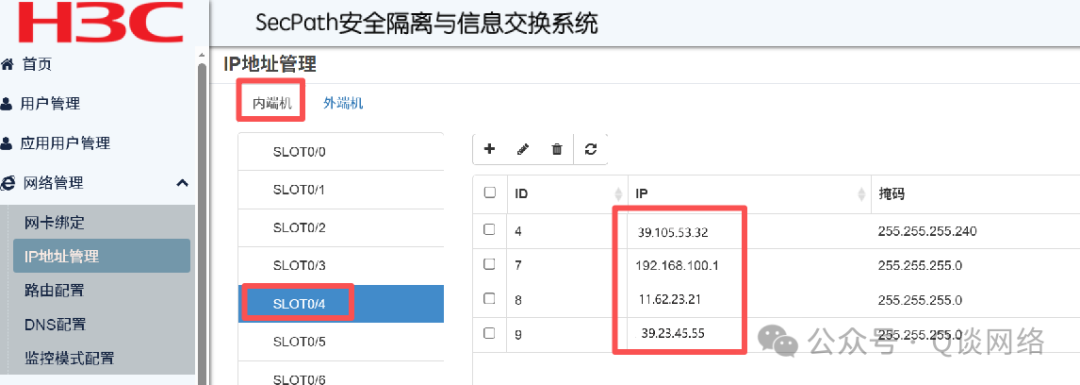Select SLOT0/4 in the slot list
Screen dimensions: 1080x385
[x=341, y=303]
